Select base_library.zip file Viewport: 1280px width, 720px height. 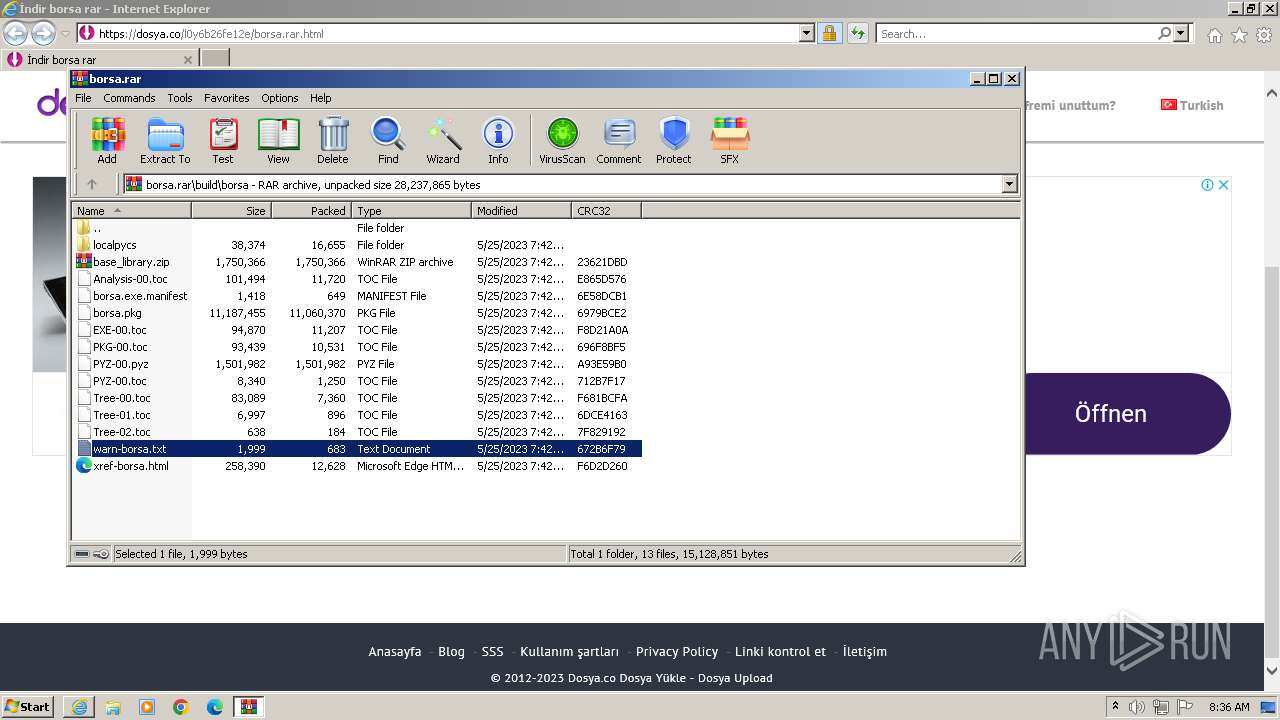tap(131, 262)
